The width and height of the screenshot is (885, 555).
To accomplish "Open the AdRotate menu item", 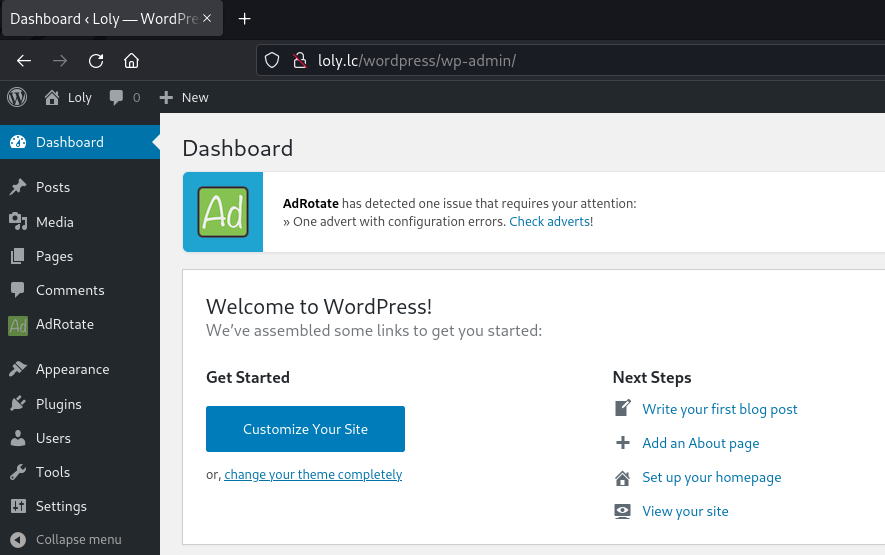I will pos(64,324).
